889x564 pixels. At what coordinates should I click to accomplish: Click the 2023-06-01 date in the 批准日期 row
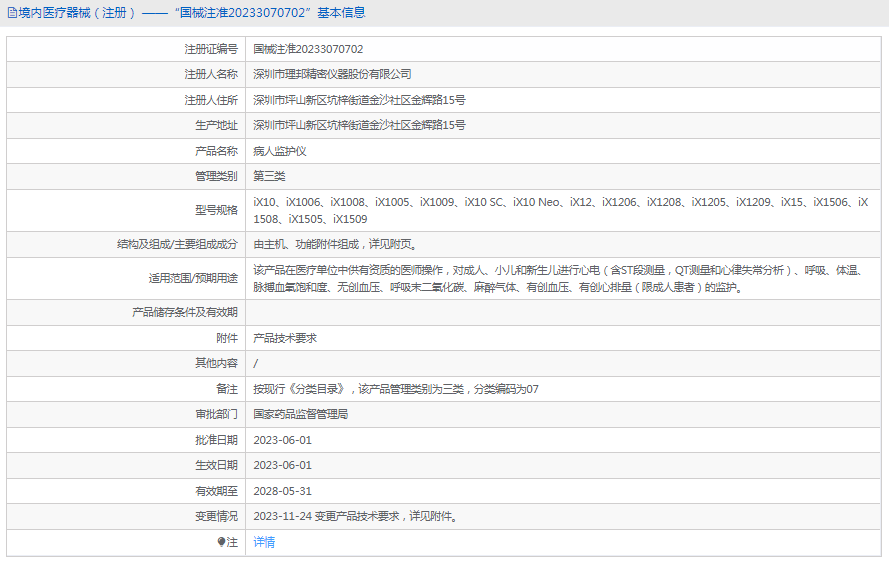click(282, 440)
